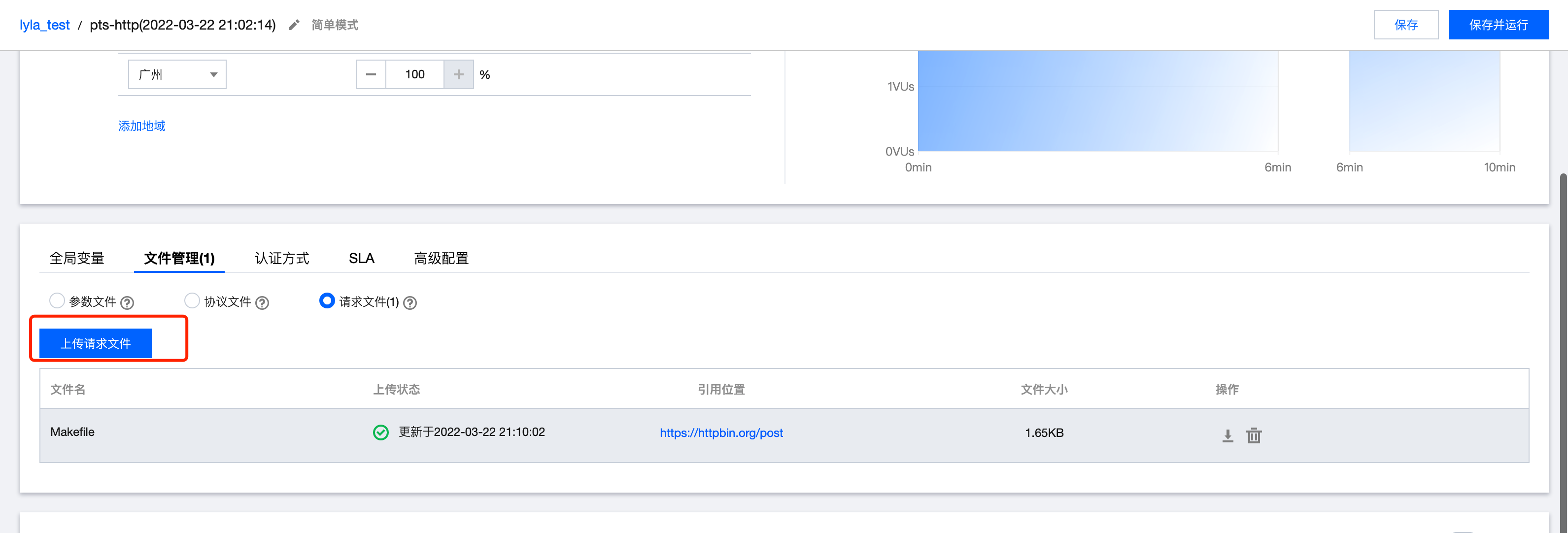
Task: Click the pencil edit icon beside scenario name
Action: (294, 25)
